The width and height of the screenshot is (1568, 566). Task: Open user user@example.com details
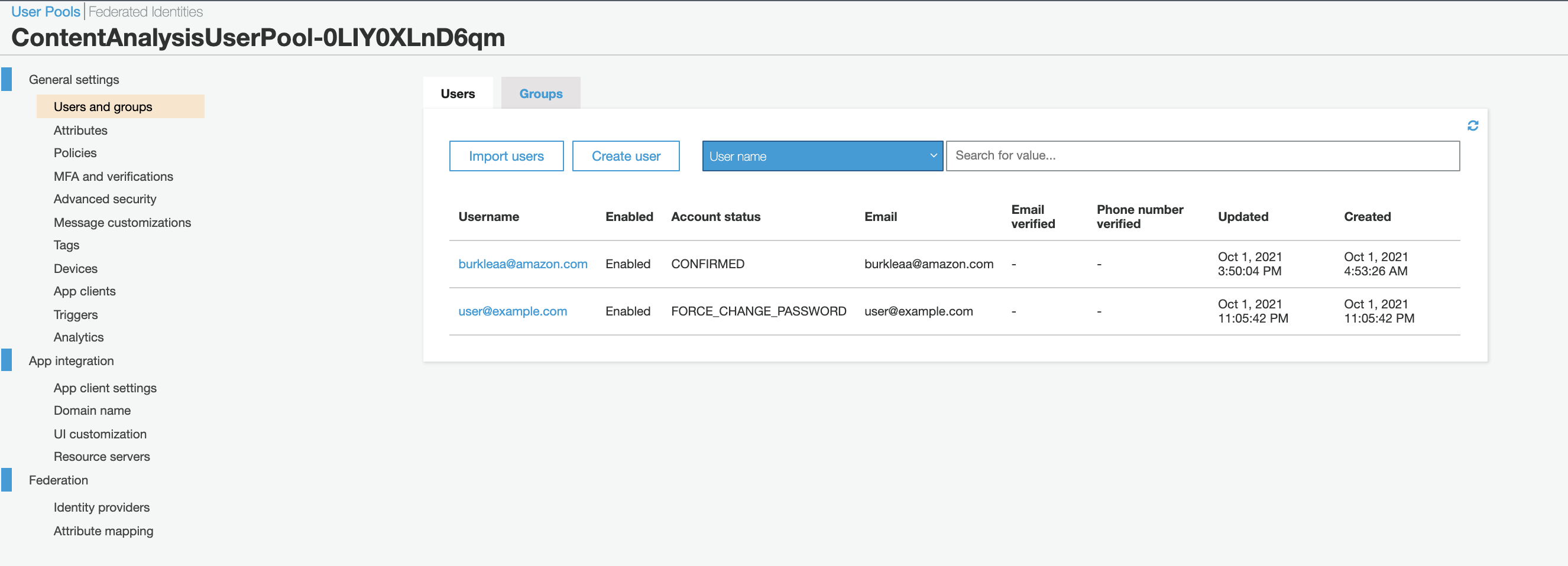point(512,311)
